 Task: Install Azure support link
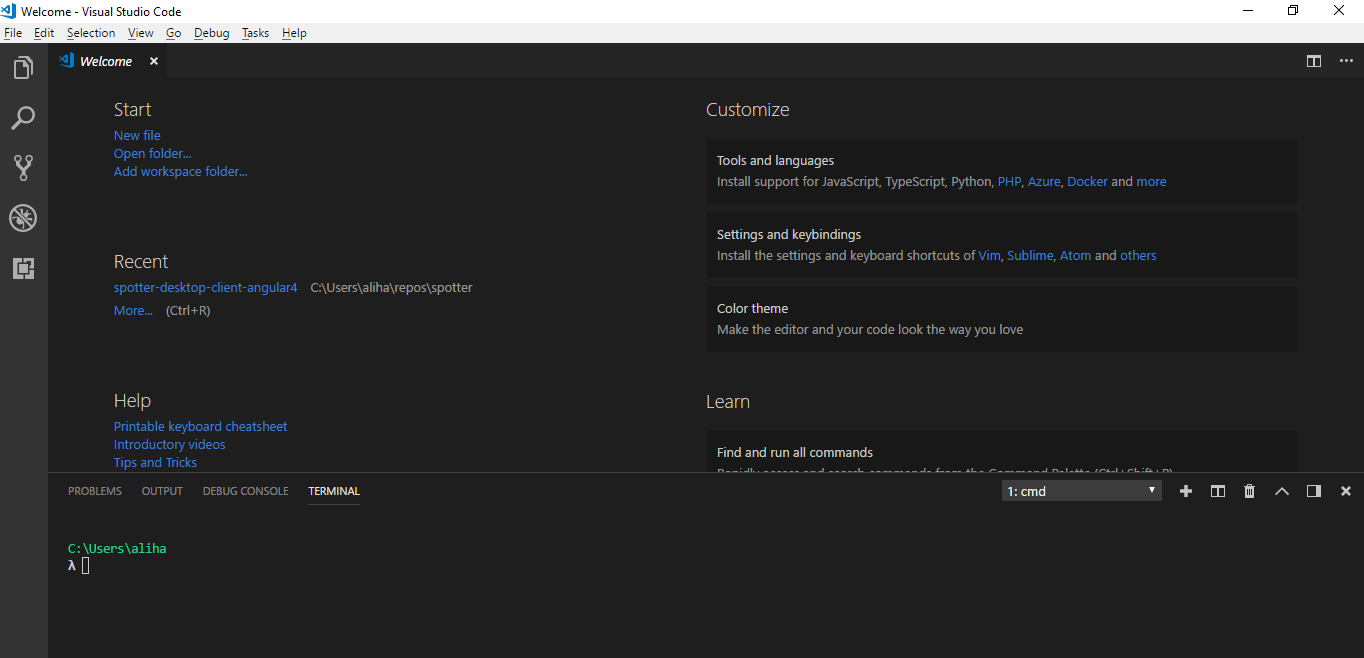(1044, 181)
